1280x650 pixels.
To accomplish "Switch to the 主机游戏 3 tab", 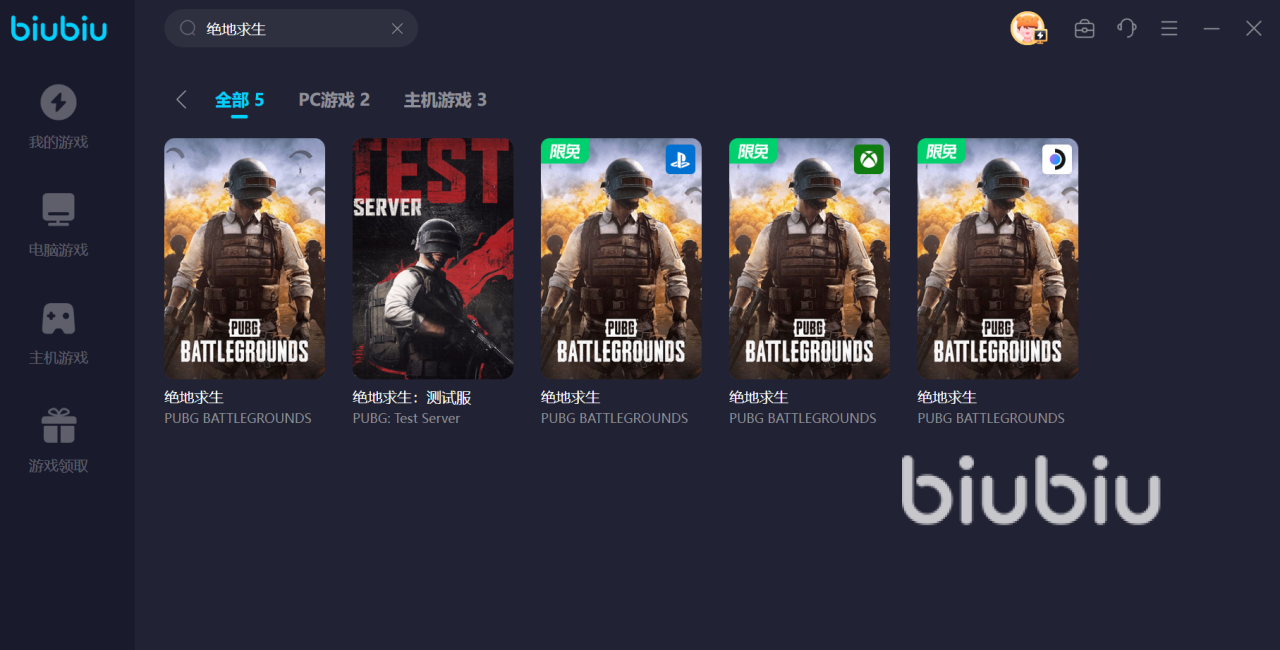I will point(445,100).
